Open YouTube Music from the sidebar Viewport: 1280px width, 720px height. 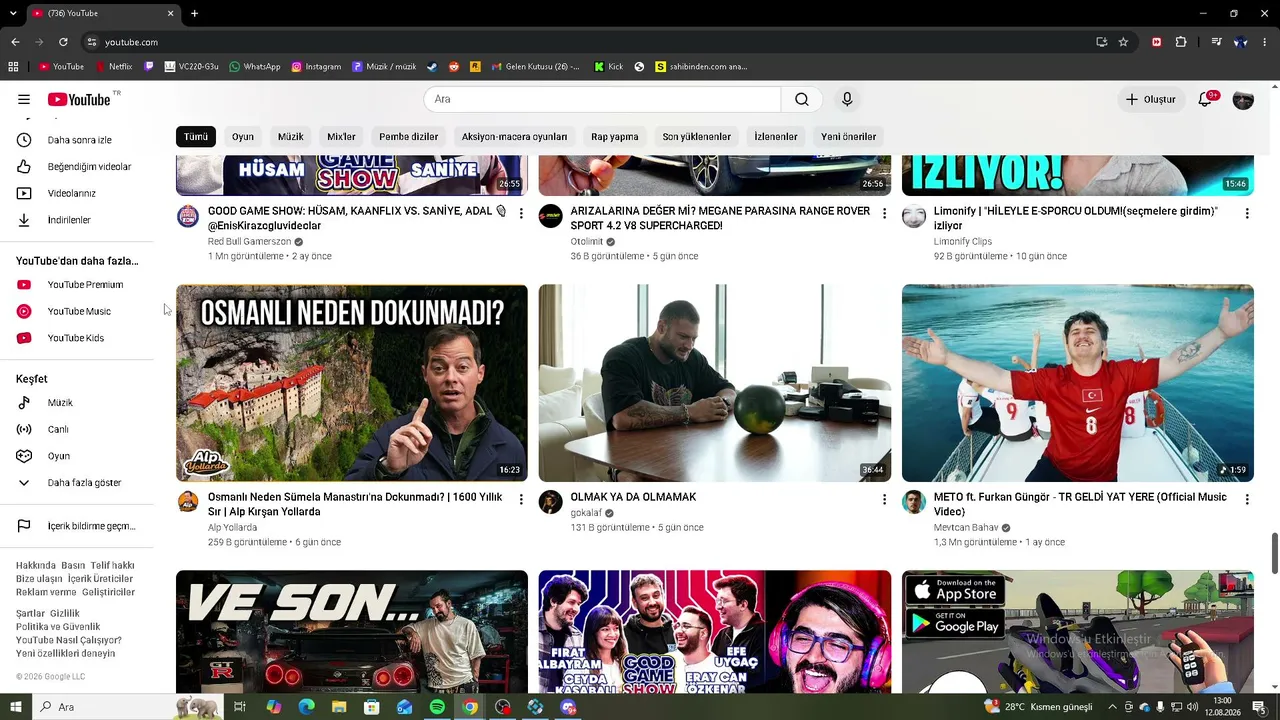[80, 311]
